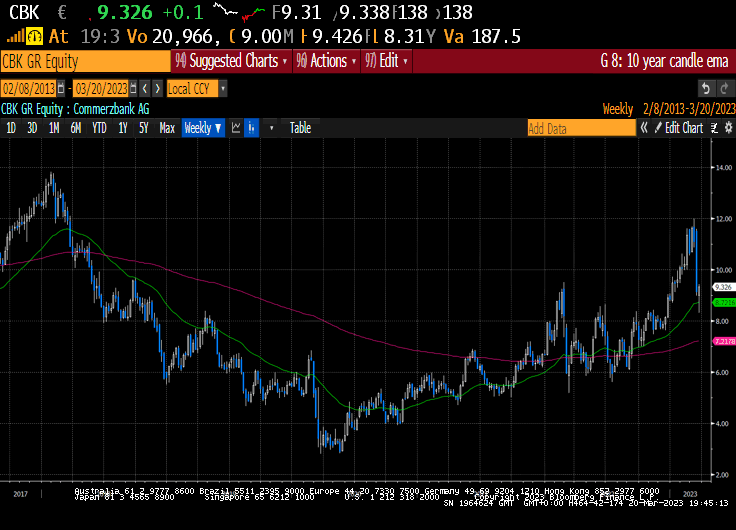Screen dimensions: 736x530
Task: Open Suggested Charts menu
Action: click(231, 61)
